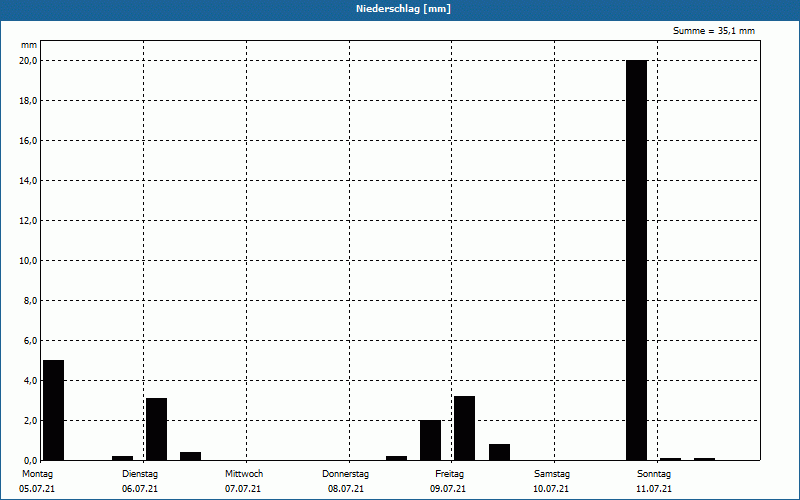Select the 20,0 mm bar before Sonntag
Viewport: 800px width, 500px height.
pos(636,260)
